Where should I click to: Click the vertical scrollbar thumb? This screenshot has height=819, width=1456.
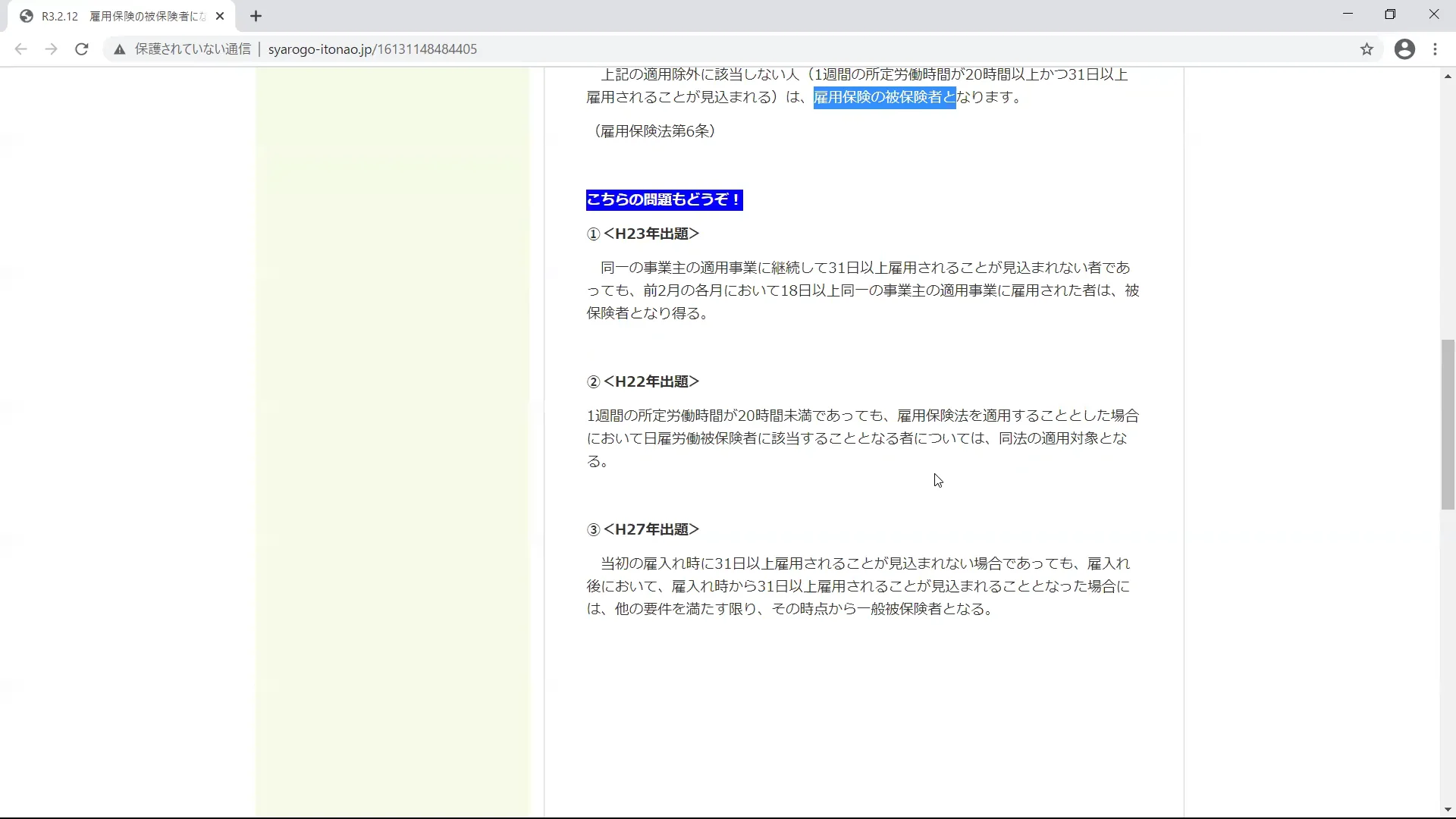coord(1448,425)
